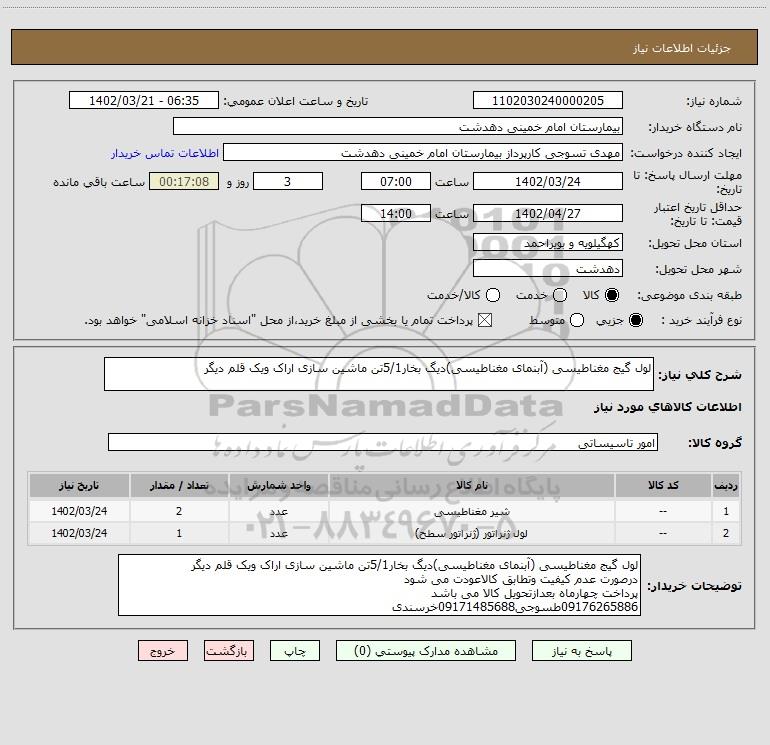Viewport: 770px width, 745px height.
Task: Click the item name لول ژنراتور (ژنراتور سطح)
Action: pyautogui.click(x=471, y=533)
